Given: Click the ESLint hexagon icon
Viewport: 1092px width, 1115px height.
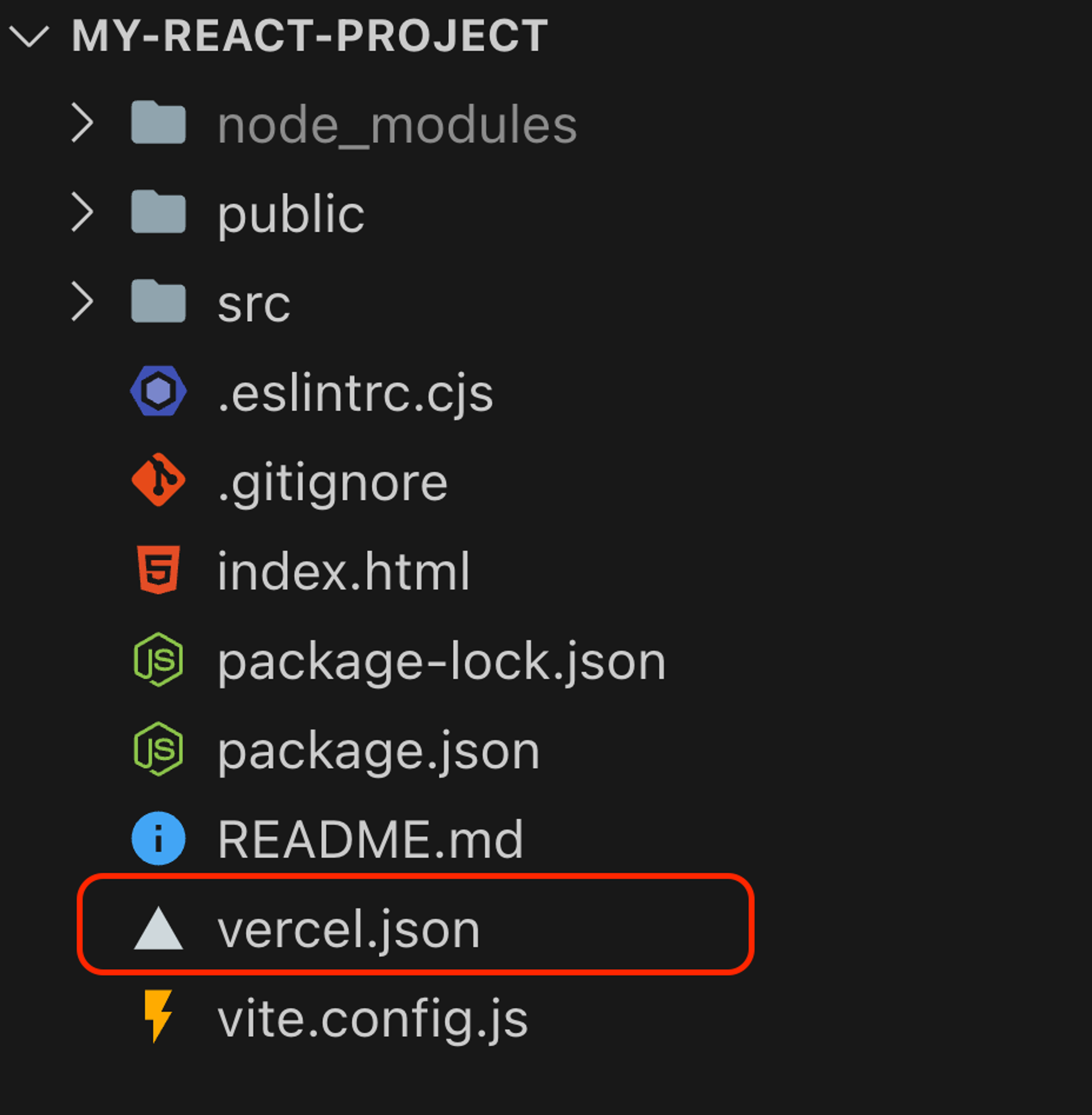Looking at the screenshot, I should click(x=158, y=391).
